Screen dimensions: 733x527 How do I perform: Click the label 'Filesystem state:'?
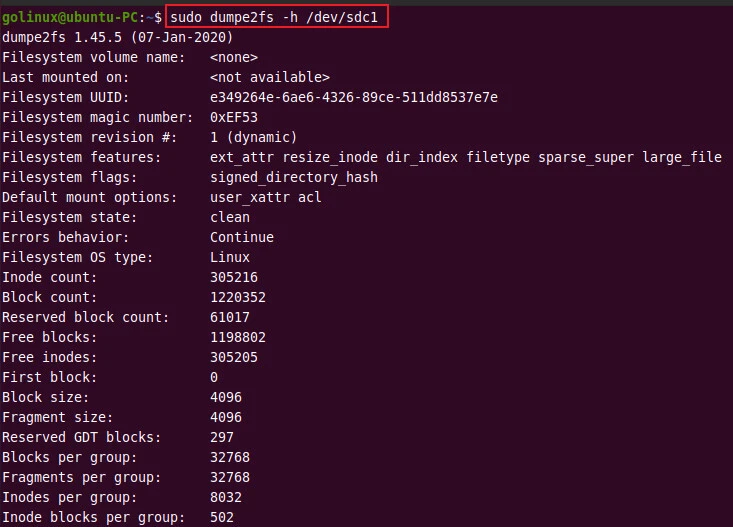point(69,217)
